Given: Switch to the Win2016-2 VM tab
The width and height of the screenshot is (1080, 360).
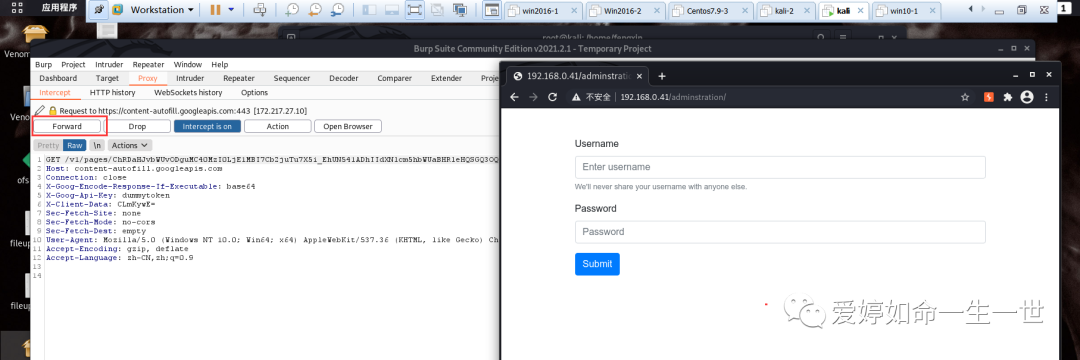Looking at the screenshot, I should tap(626, 11).
